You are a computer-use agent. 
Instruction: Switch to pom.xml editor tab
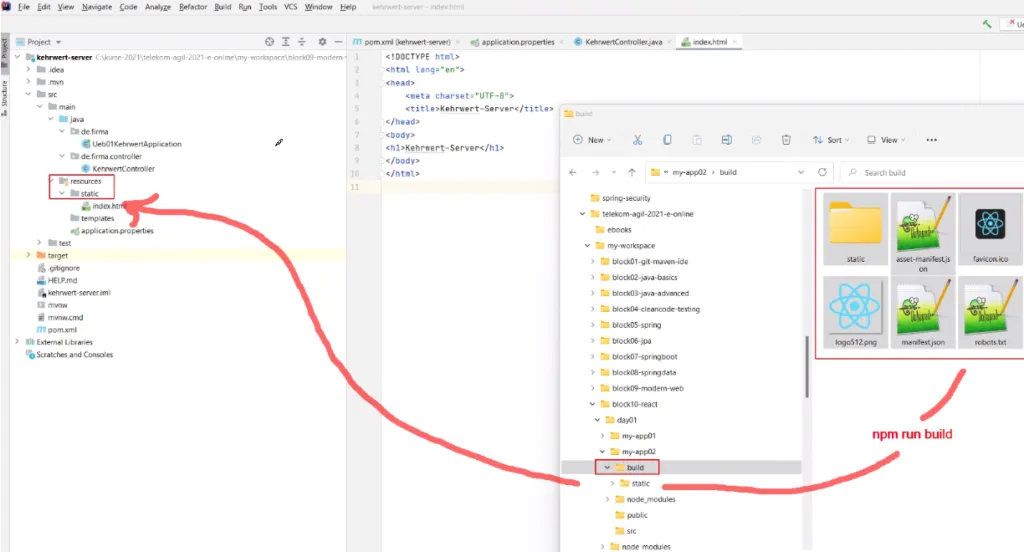coord(406,42)
